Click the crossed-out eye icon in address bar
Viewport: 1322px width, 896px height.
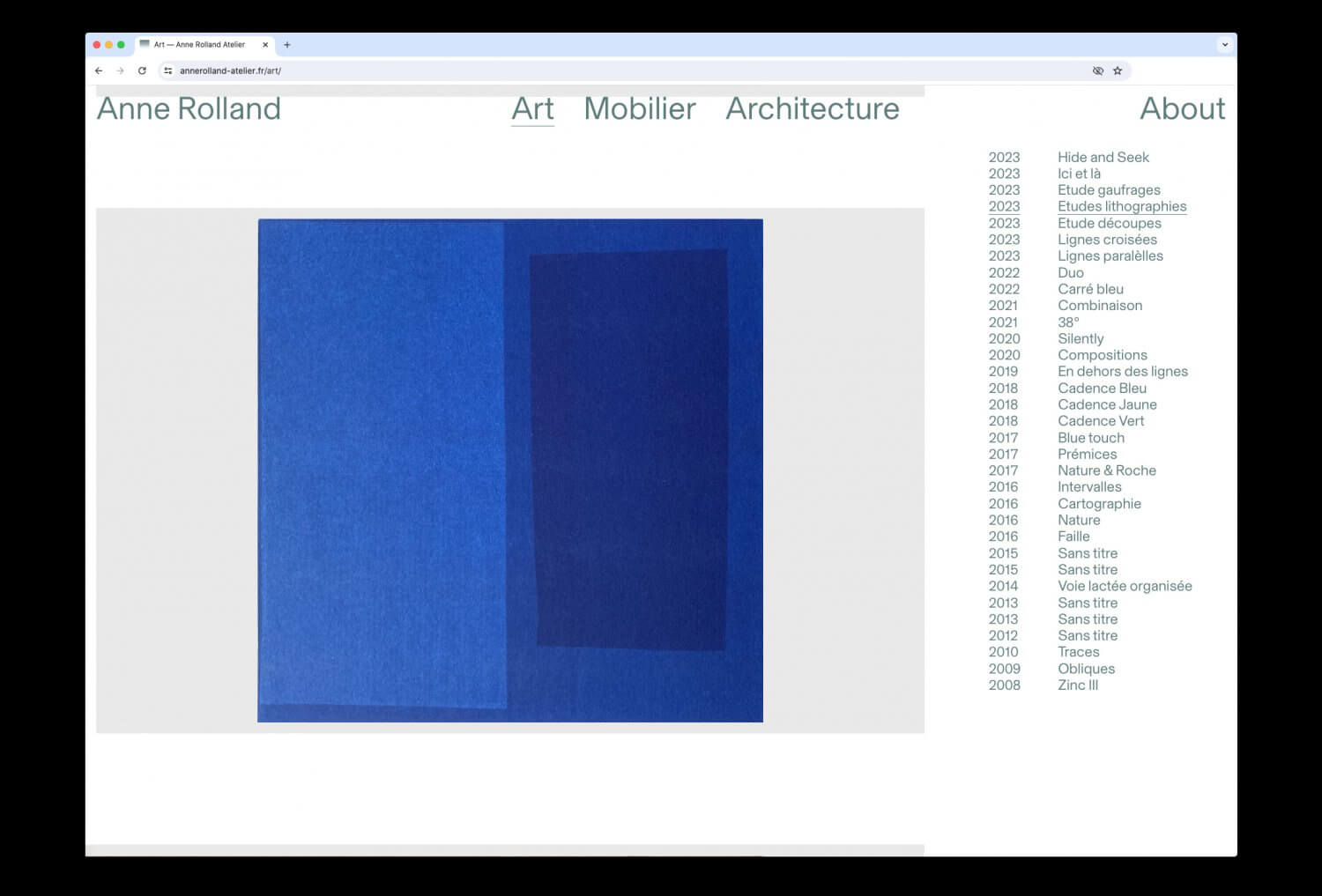(x=1098, y=70)
